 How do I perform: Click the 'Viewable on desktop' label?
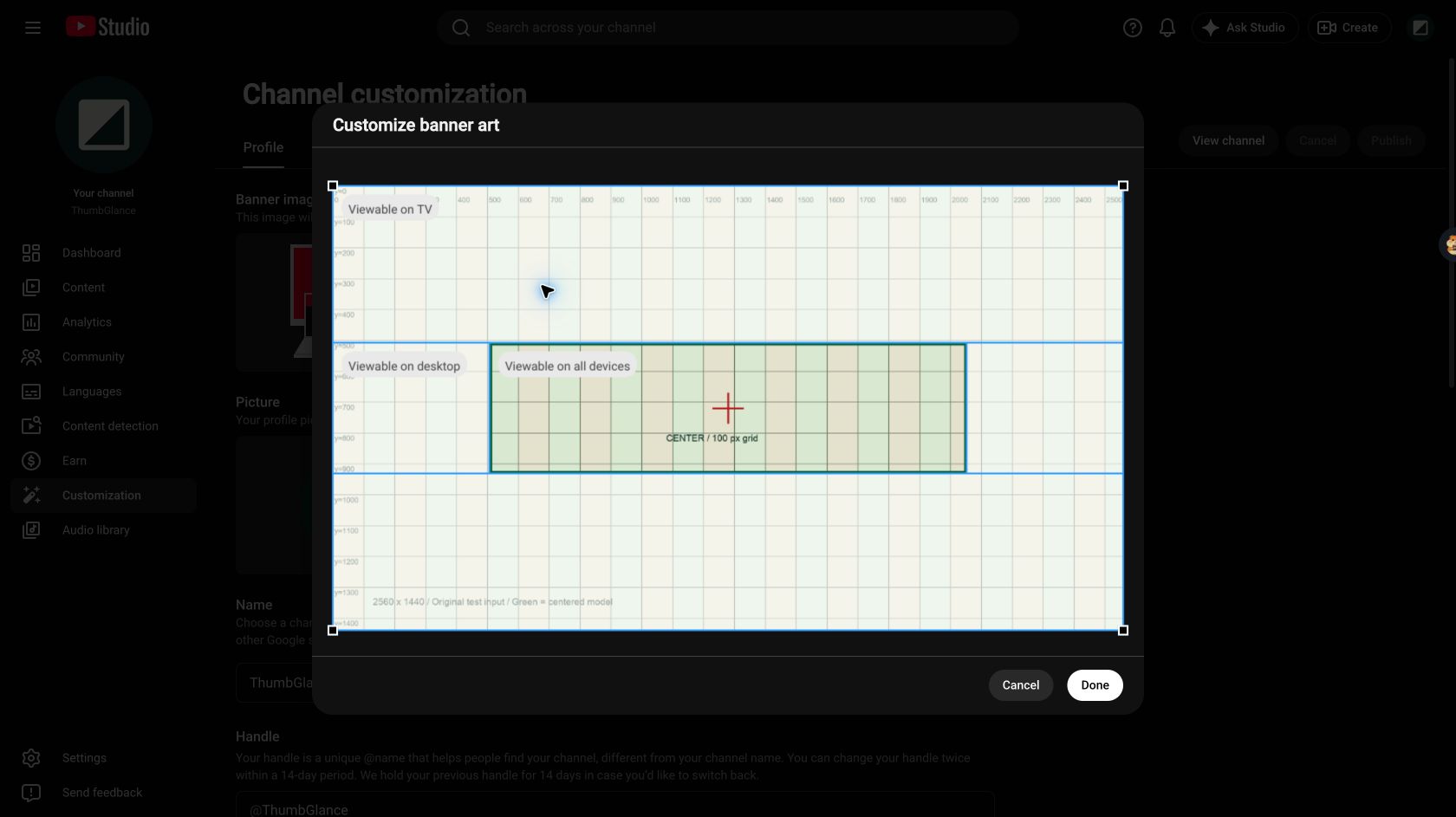[404, 366]
